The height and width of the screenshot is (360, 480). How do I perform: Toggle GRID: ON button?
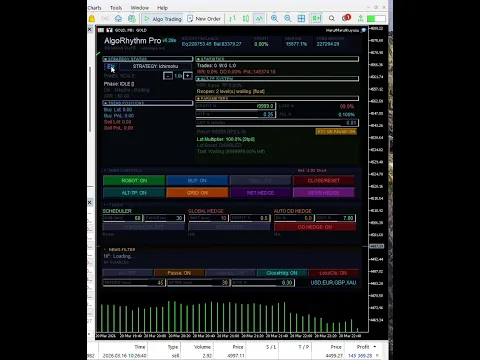[197, 193]
